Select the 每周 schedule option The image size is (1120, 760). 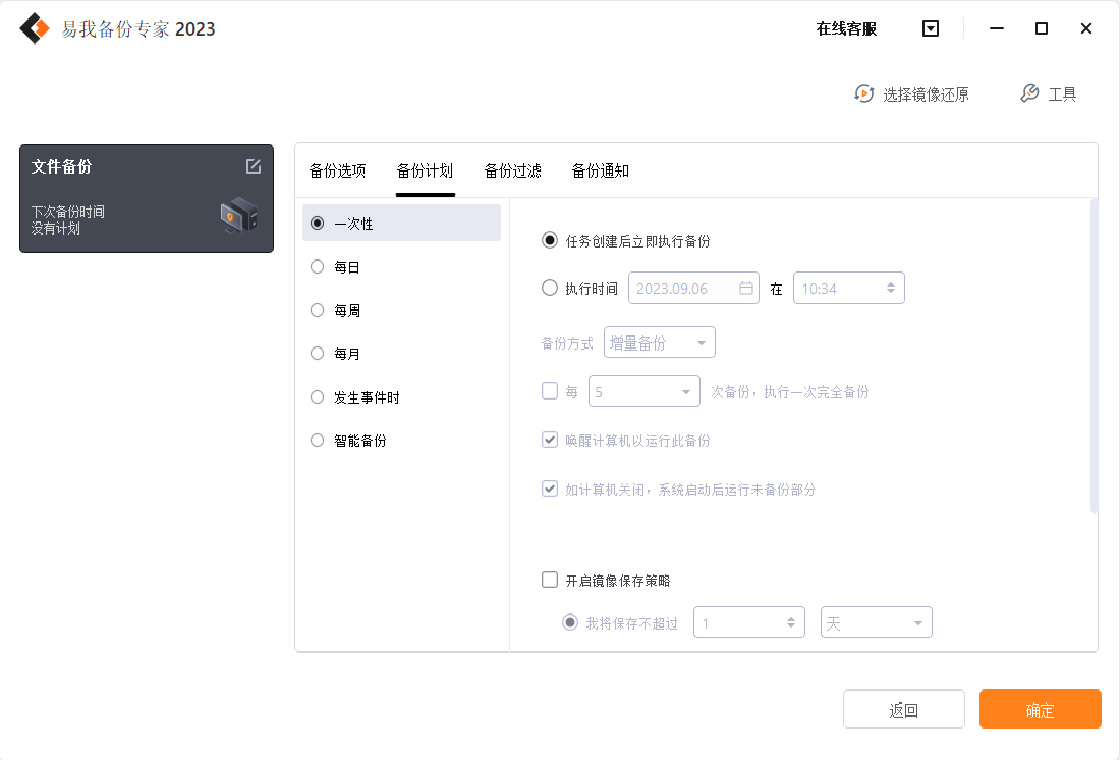[336, 310]
